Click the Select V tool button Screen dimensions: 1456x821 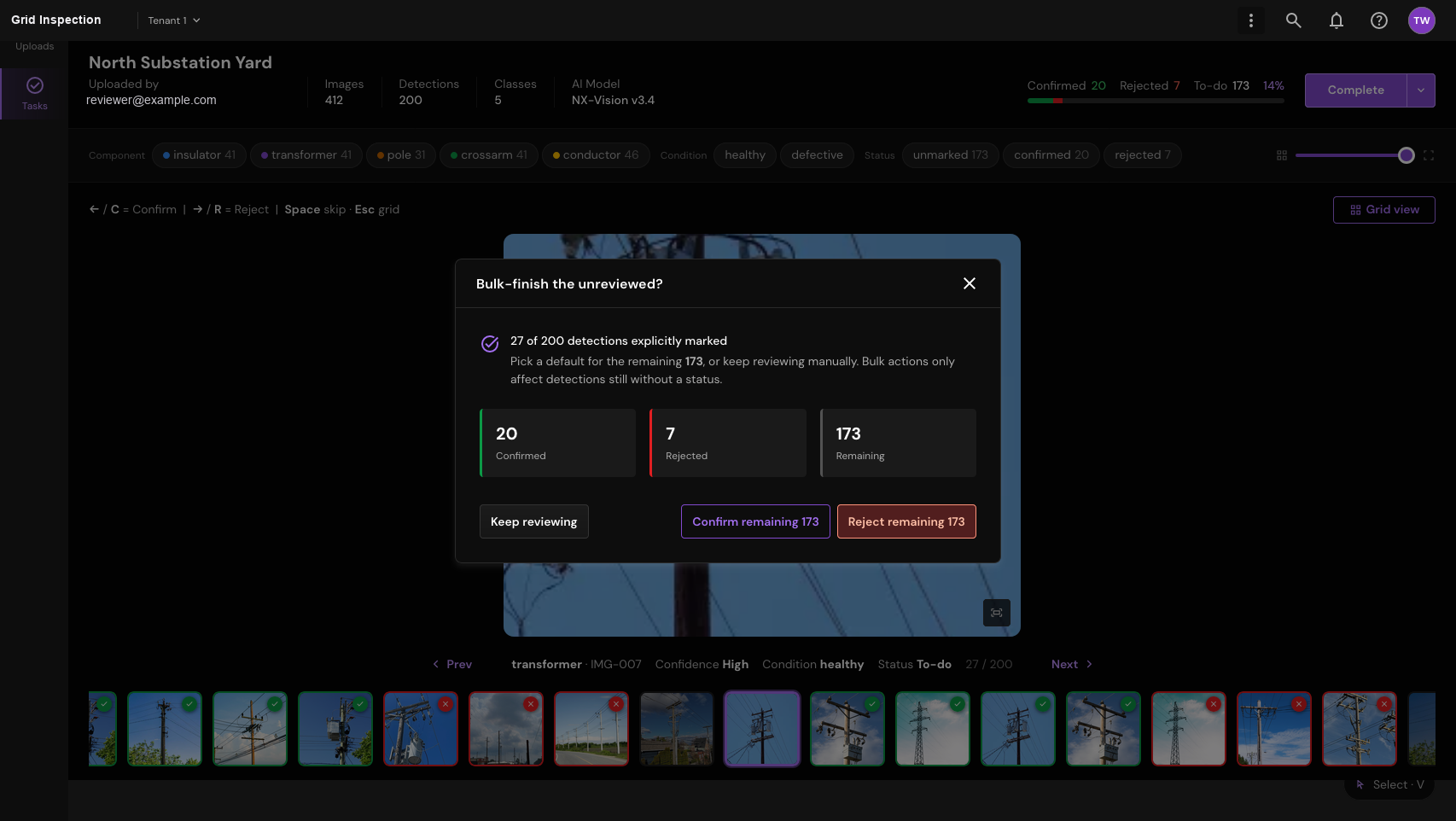pos(1389,785)
